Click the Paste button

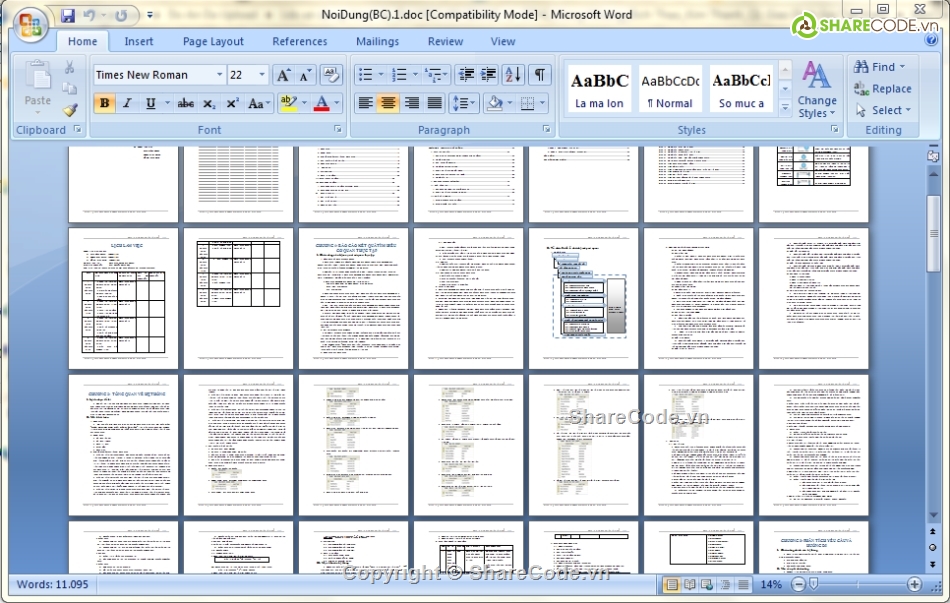pos(38,87)
